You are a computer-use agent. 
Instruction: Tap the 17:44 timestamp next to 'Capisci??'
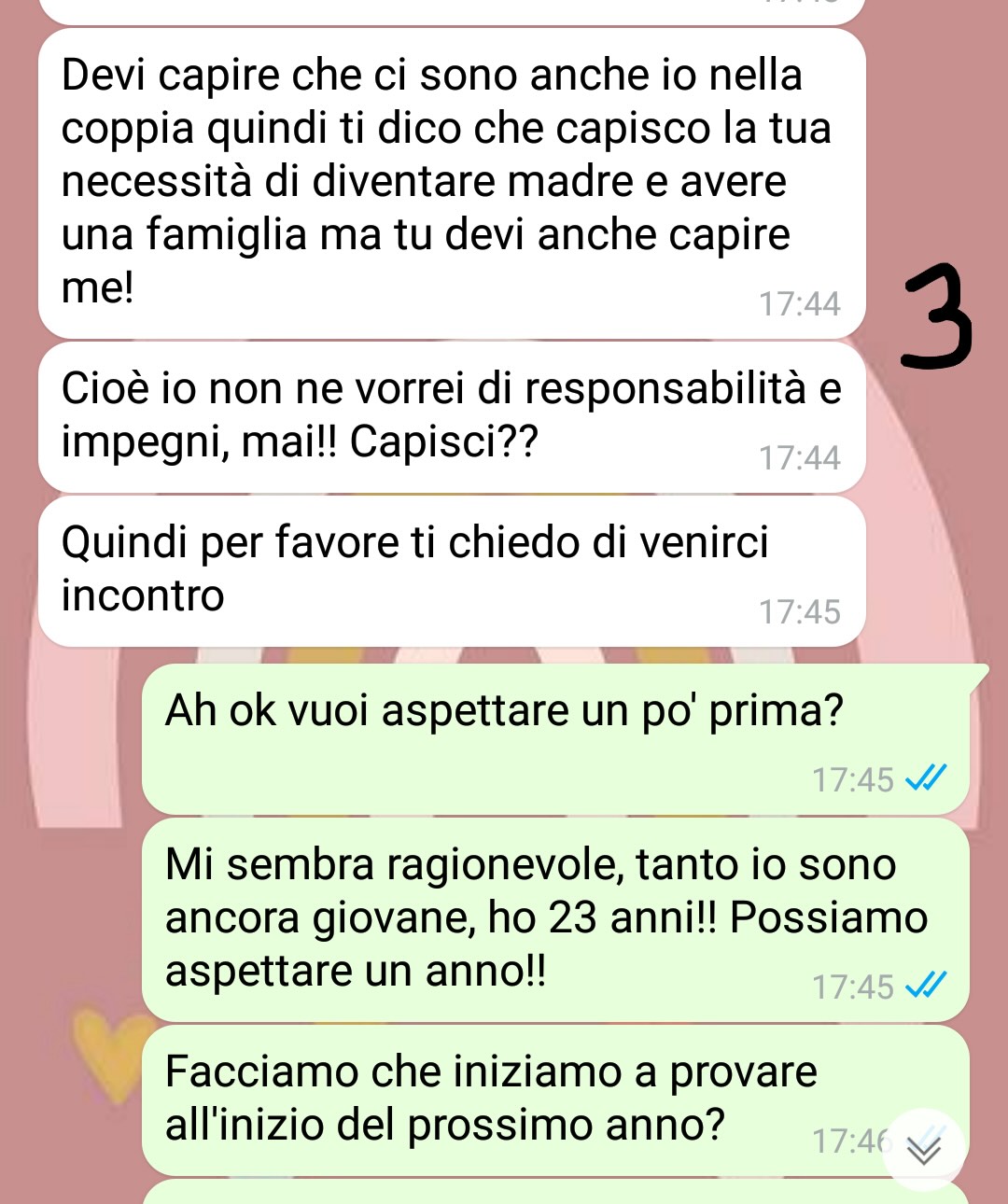pyautogui.click(x=799, y=458)
